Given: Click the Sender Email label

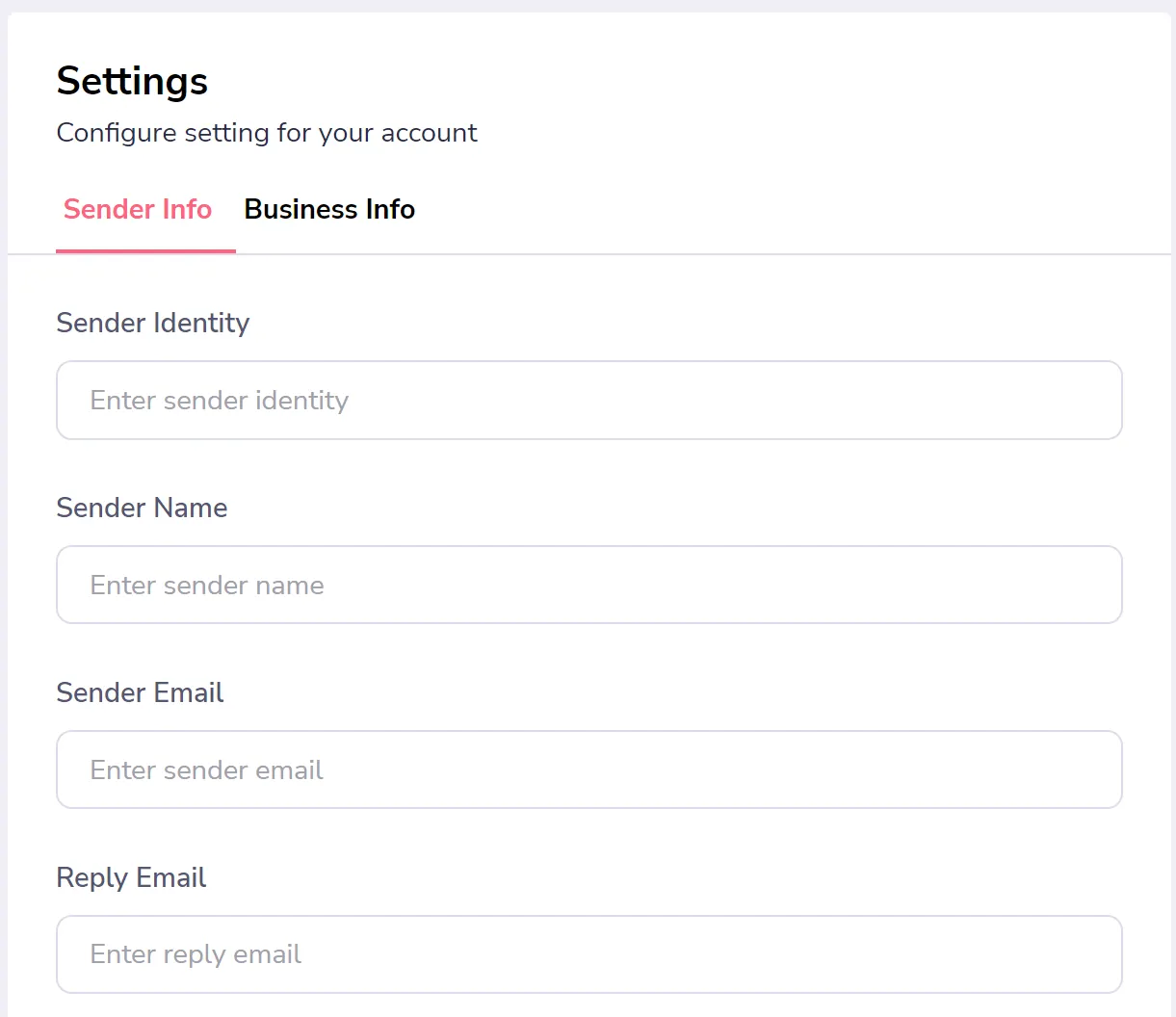Looking at the screenshot, I should [141, 692].
